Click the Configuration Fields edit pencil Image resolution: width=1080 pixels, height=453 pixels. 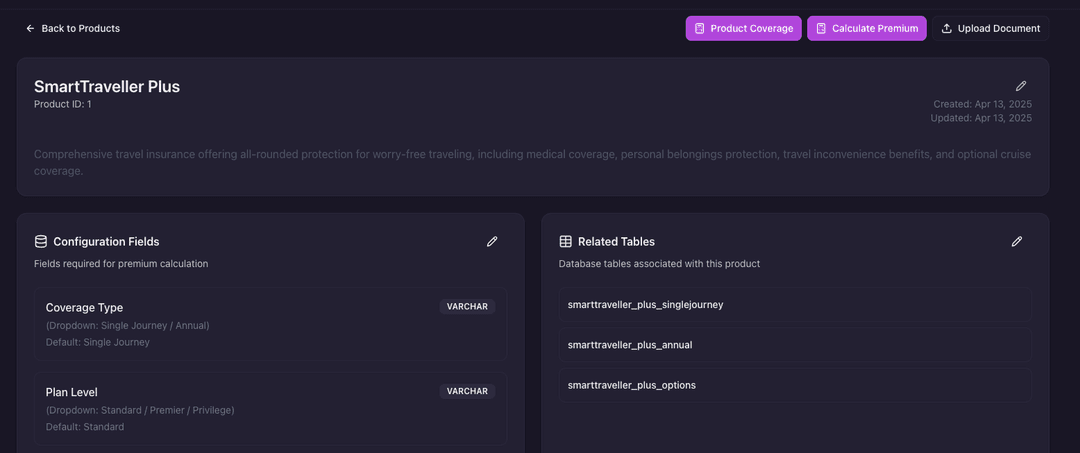492,242
